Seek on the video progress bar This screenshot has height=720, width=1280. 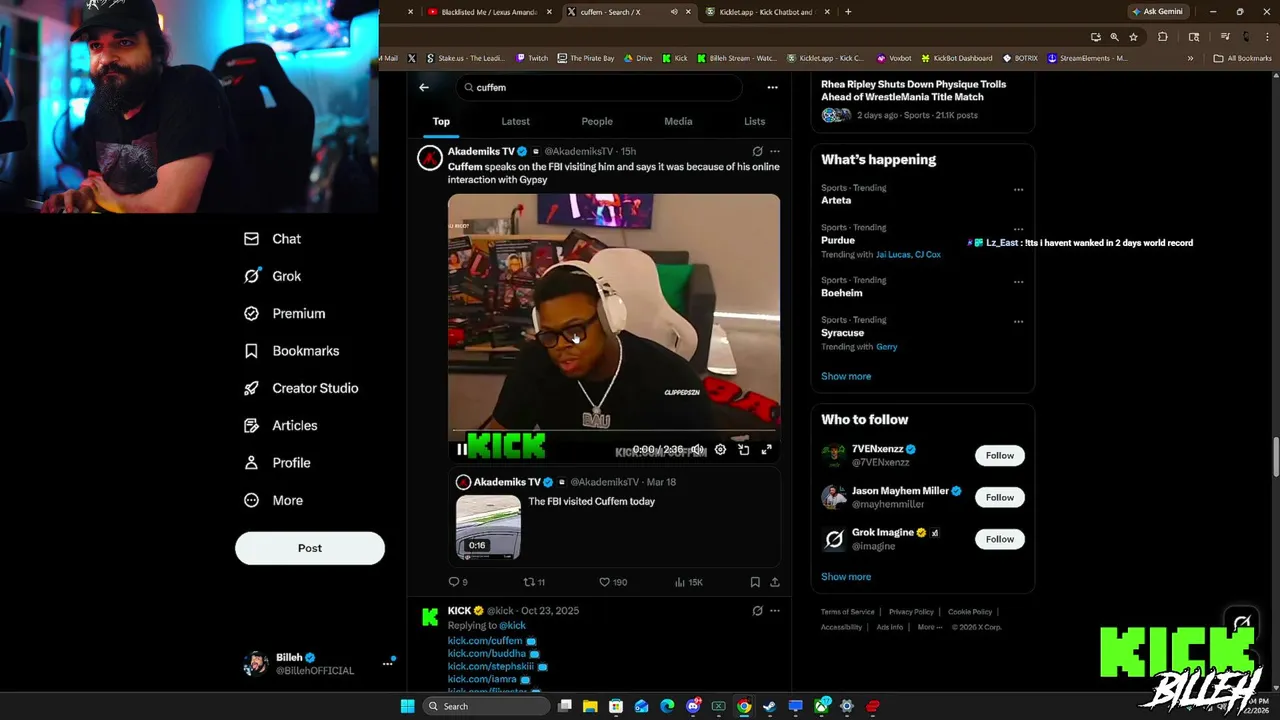(x=614, y=432)
